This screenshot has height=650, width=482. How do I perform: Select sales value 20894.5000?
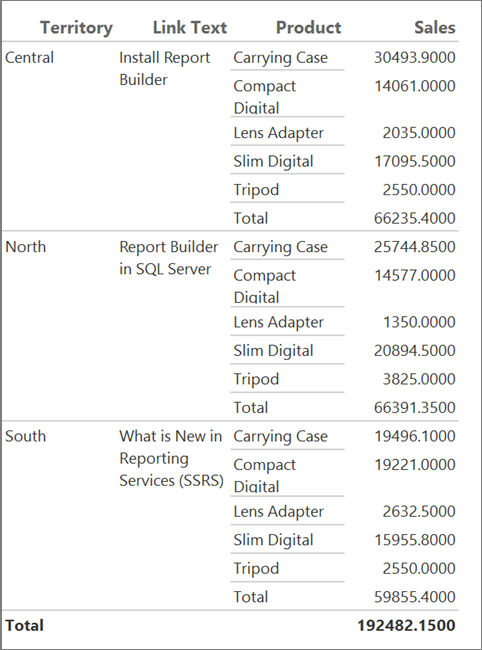click(x=415, y=351)
